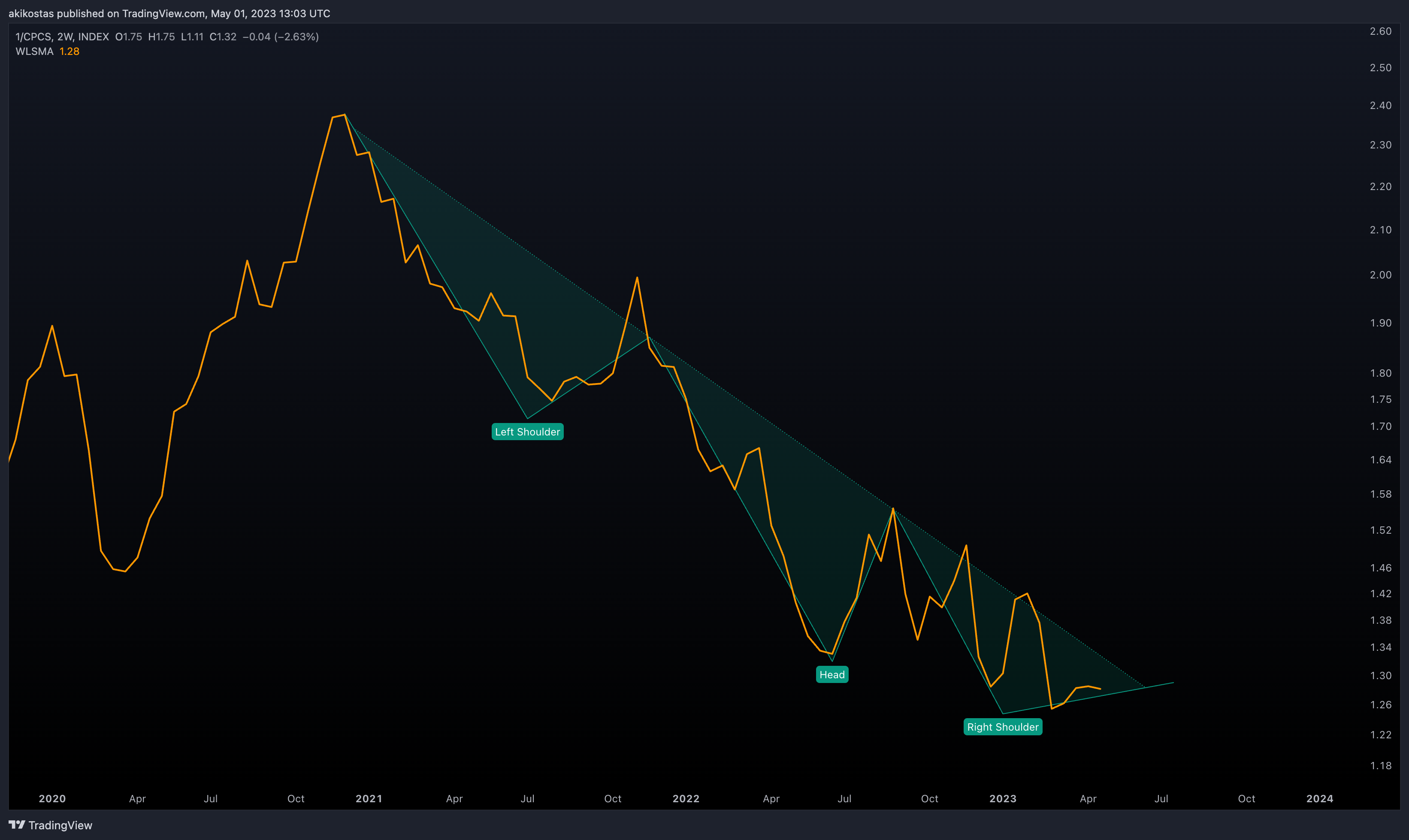Click the TradingView wordmark at bottom-left
The height and width of the screenshot is (840, 1409).
tap(60, 825)
